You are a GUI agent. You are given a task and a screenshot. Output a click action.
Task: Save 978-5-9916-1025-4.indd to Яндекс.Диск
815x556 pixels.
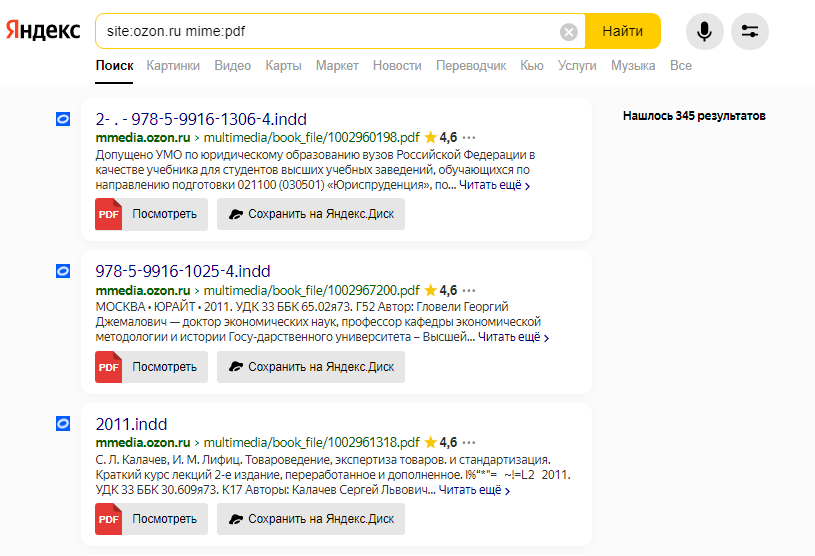click(x=311, y=367)
